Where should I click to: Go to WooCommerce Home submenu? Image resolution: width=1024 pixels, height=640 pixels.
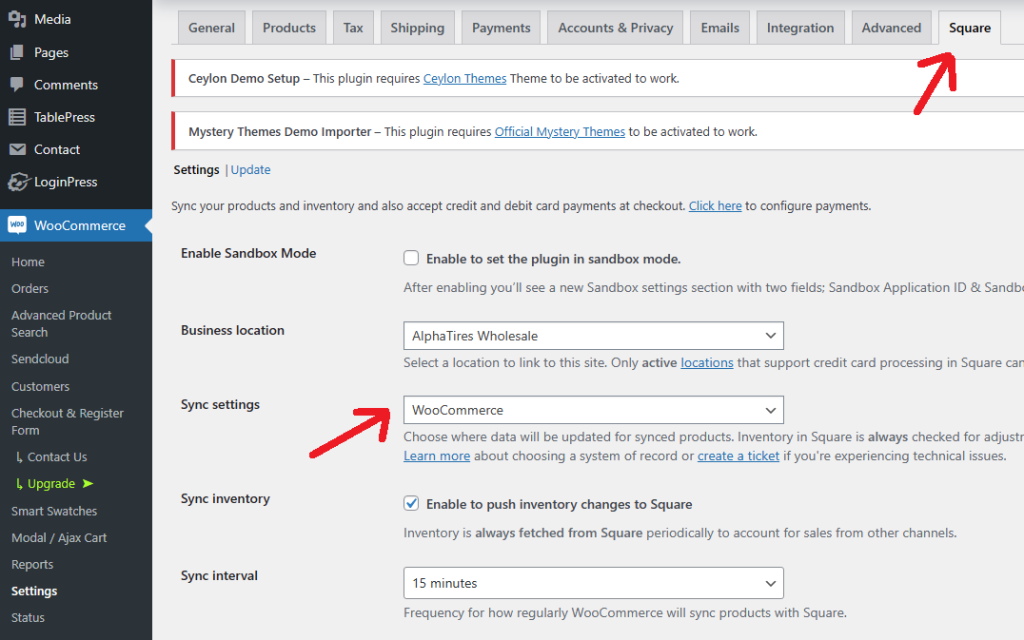click(27, 262)
